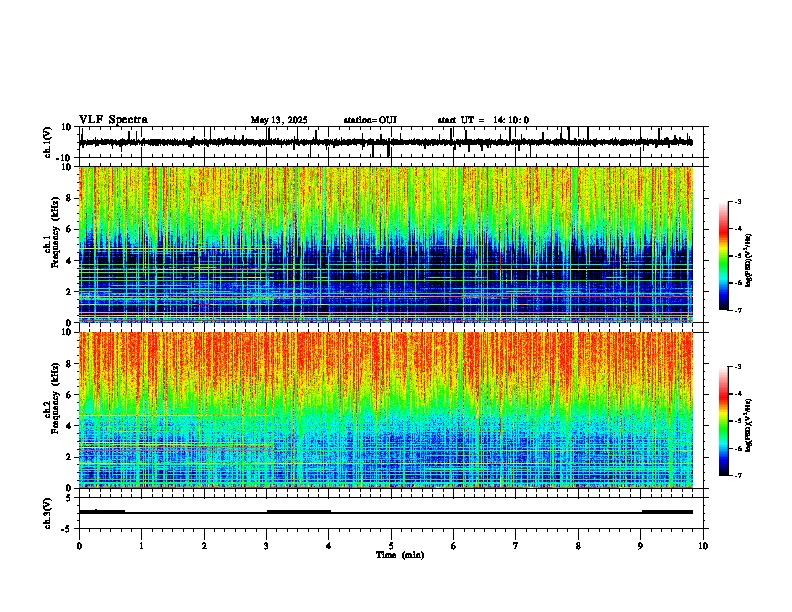Click time axis tick label "3"
Image resolution: width=792 pixels, height=612 pixels.
pyautogui.click(x=267, y=546)
